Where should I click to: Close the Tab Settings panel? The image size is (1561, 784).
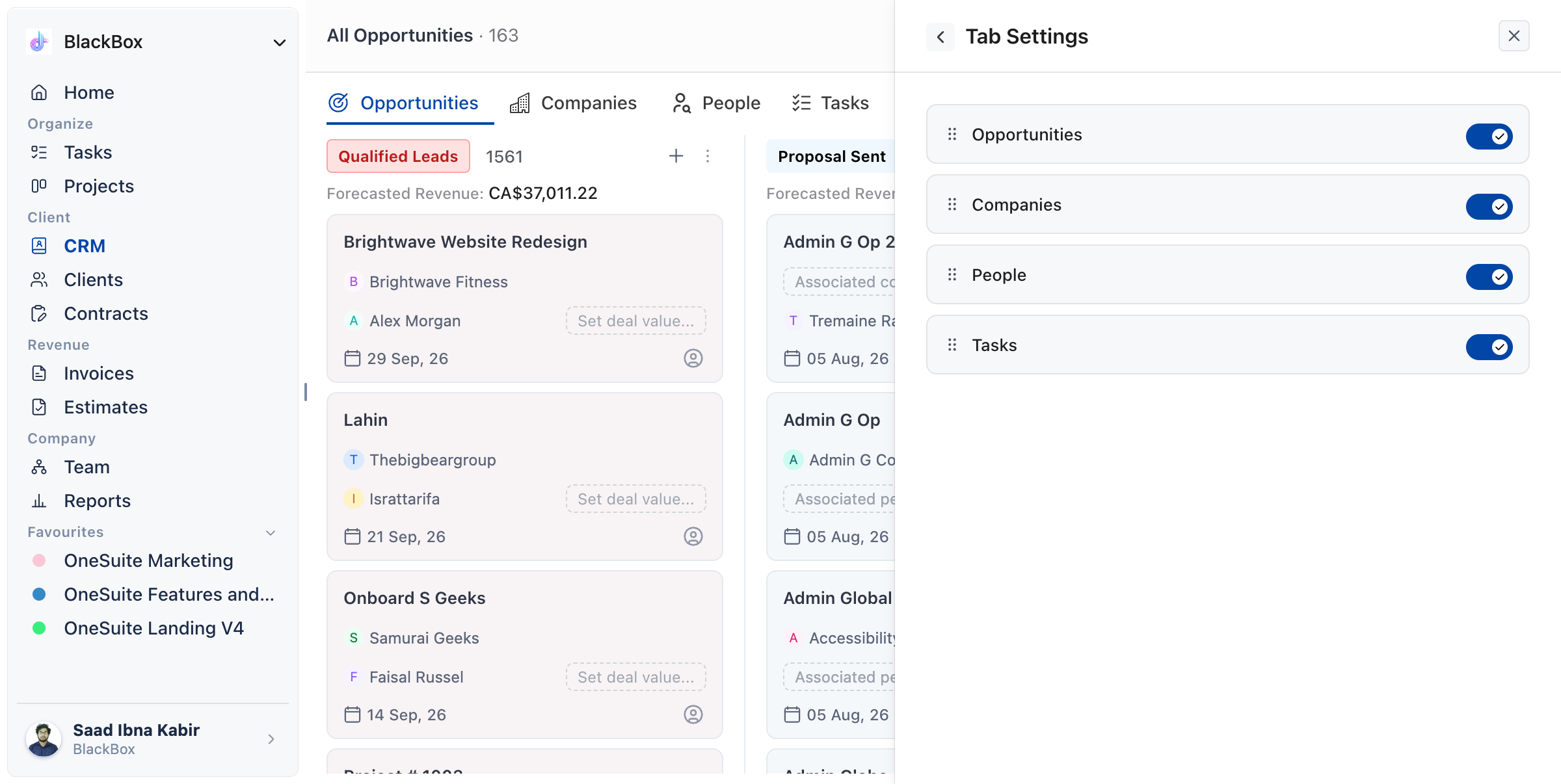pyautogui.click(x=1514, y=36)
